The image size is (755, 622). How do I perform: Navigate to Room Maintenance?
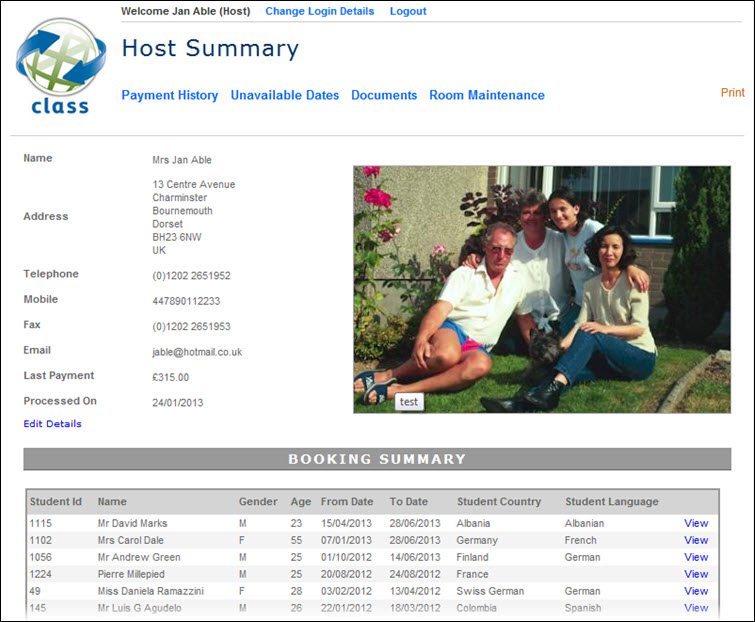tap(487, 96)
